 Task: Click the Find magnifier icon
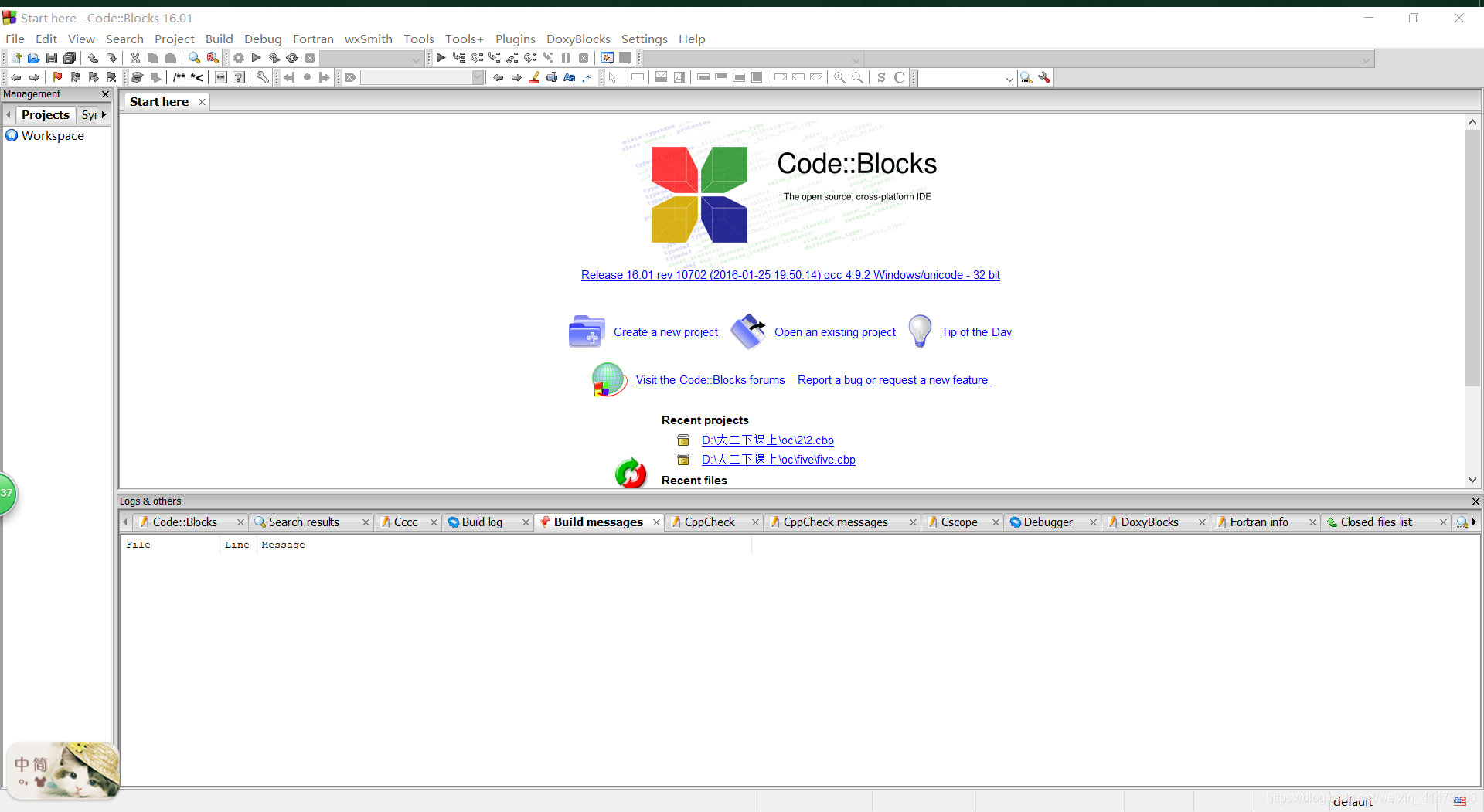coord(195,58)
